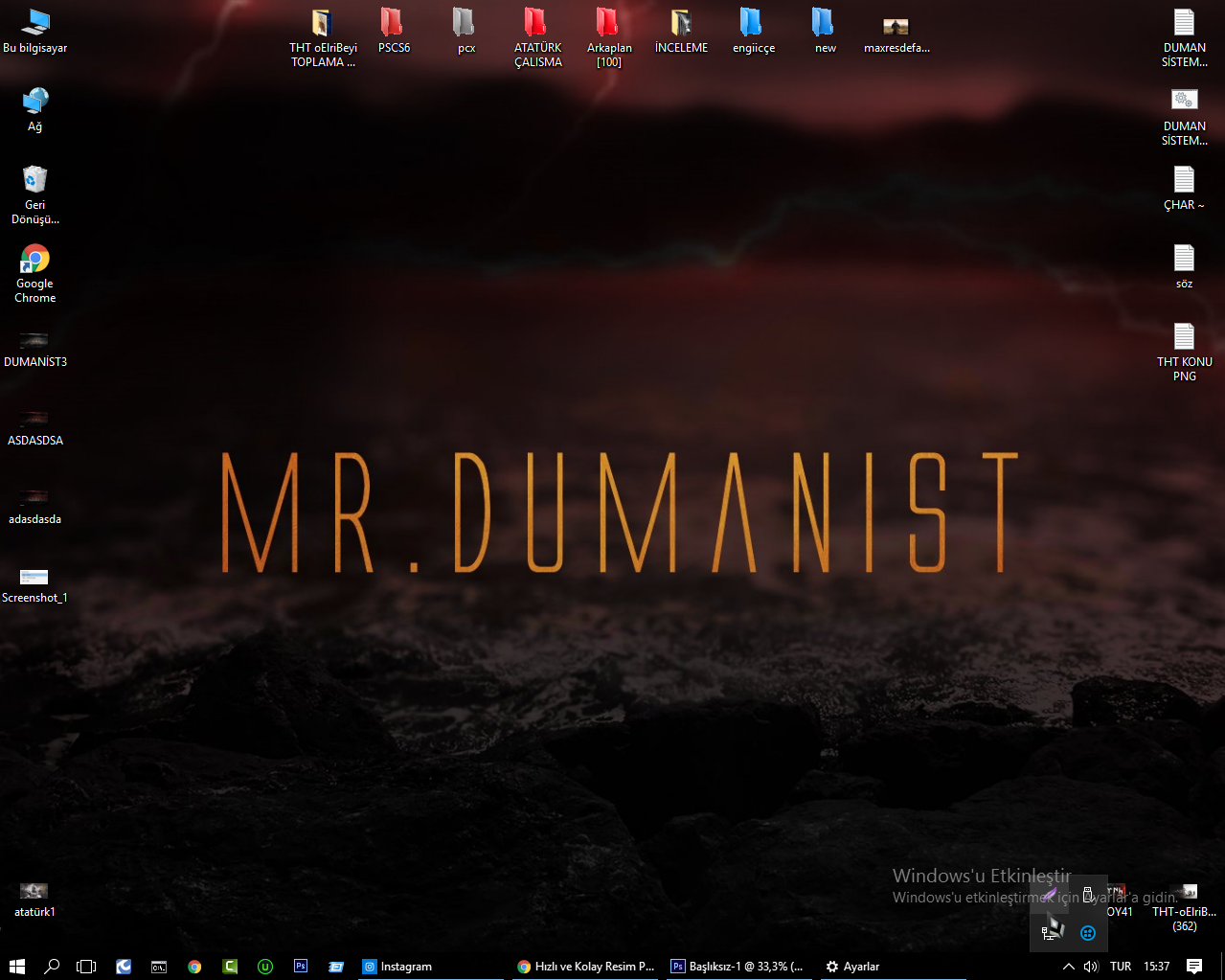Select the maxresdefa... image file
The width and height of the screenshot is (1225, 980).
click(896, 35)
